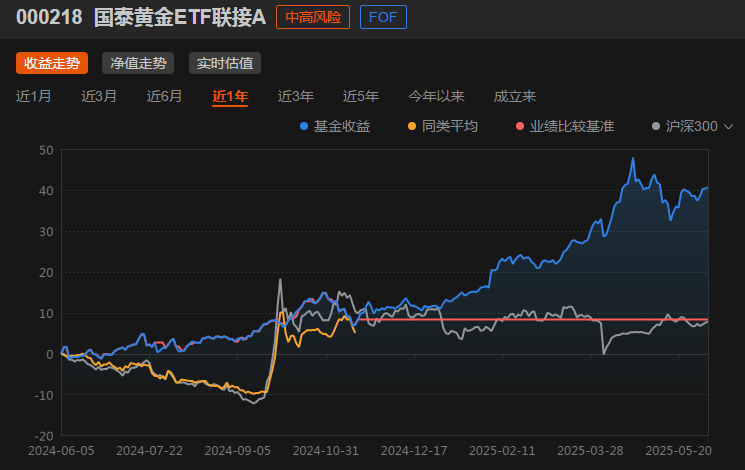Click fund title 国泰黄金ETF联接A
Viewport: 745px width, 470px height.
coord(180,18)
